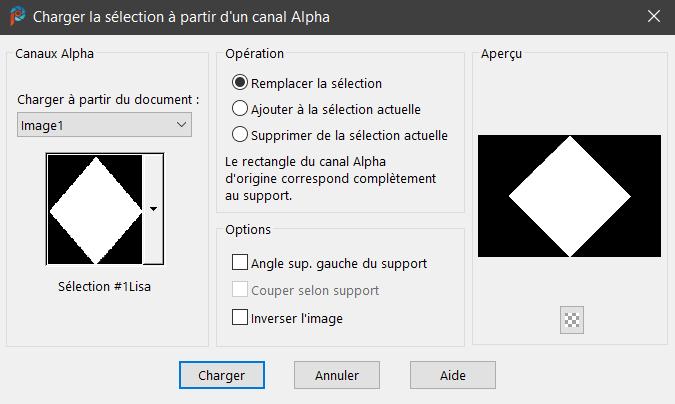
Task: Expand the arrow beside the alpha channel thumbnail
Action: coord(153,209)
